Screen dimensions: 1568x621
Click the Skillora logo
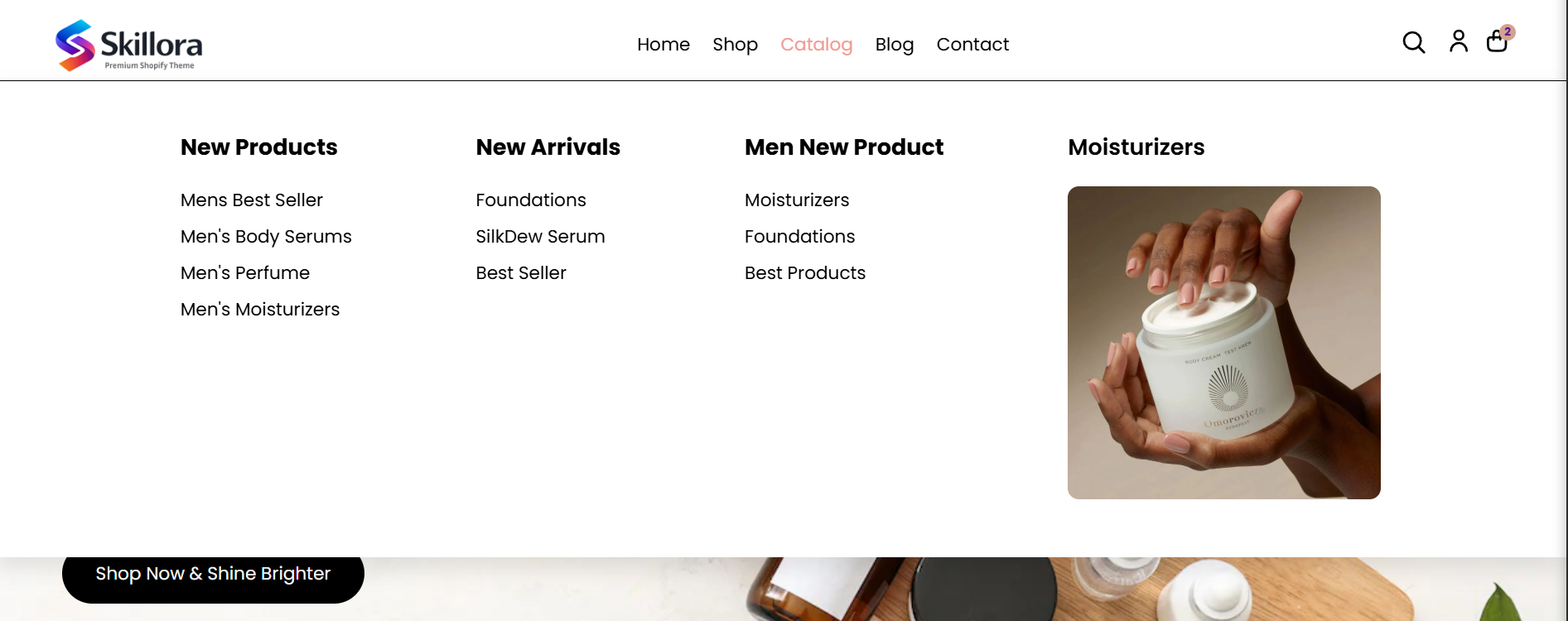(129, 45)
